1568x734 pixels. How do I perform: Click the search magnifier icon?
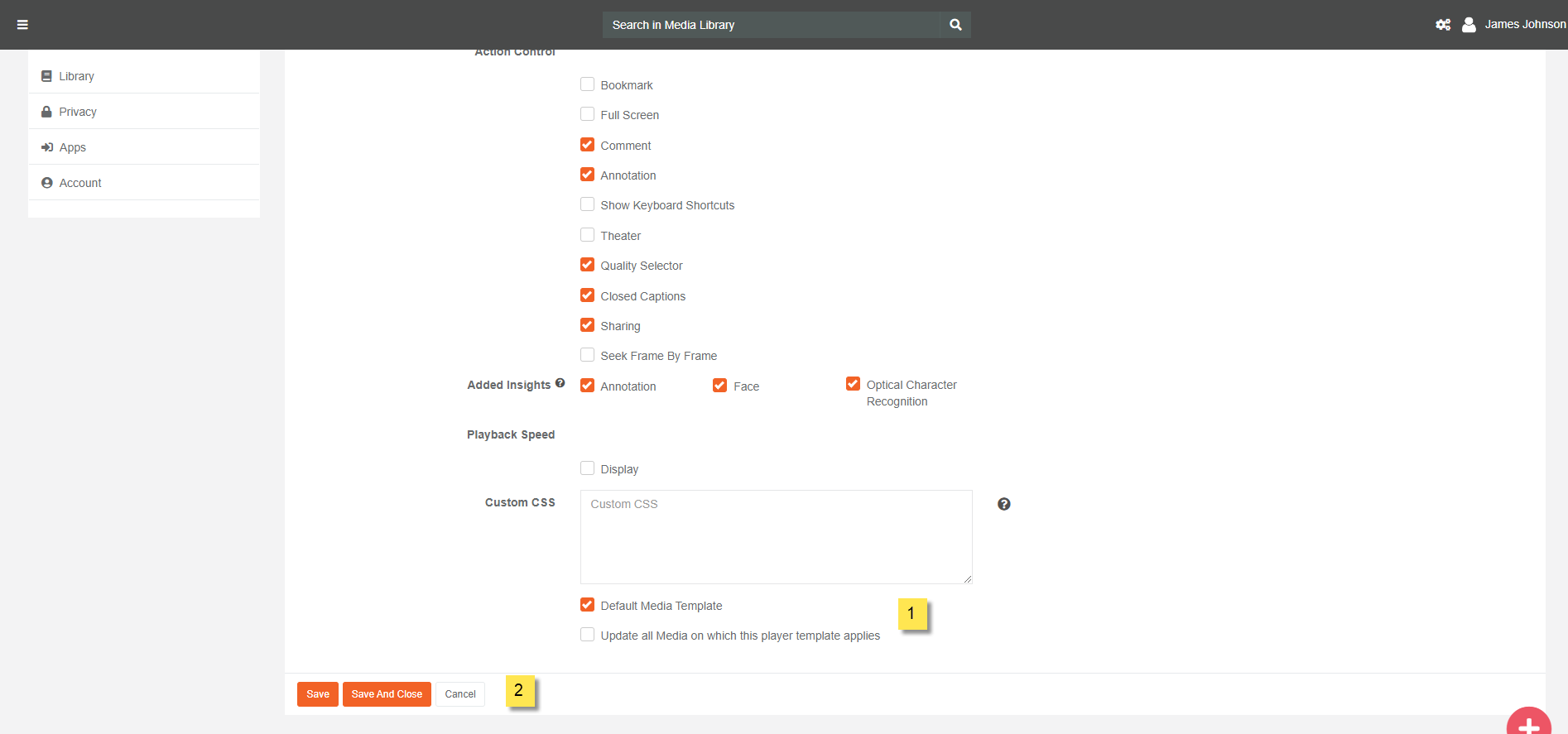click(955, 25)
